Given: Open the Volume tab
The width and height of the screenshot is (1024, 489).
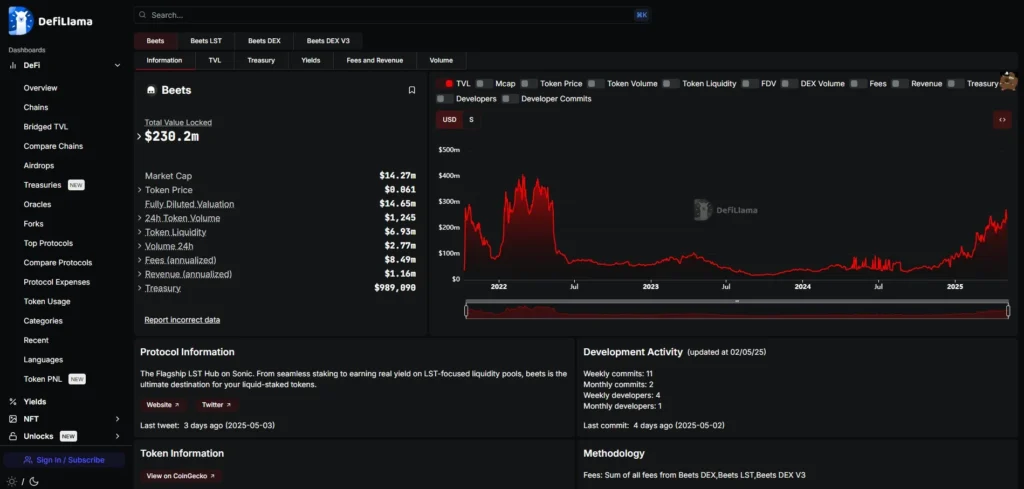Looking at the screenshot, I should tap(441, 60).
